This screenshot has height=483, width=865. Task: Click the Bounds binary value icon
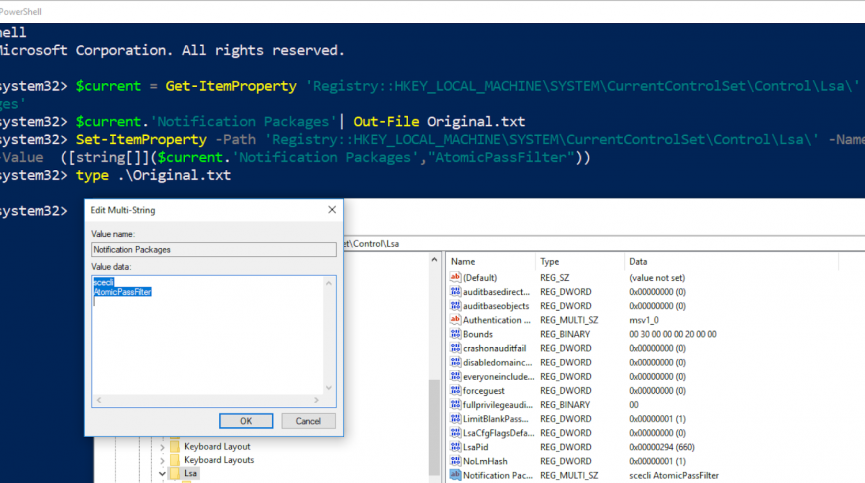(455, 334)
